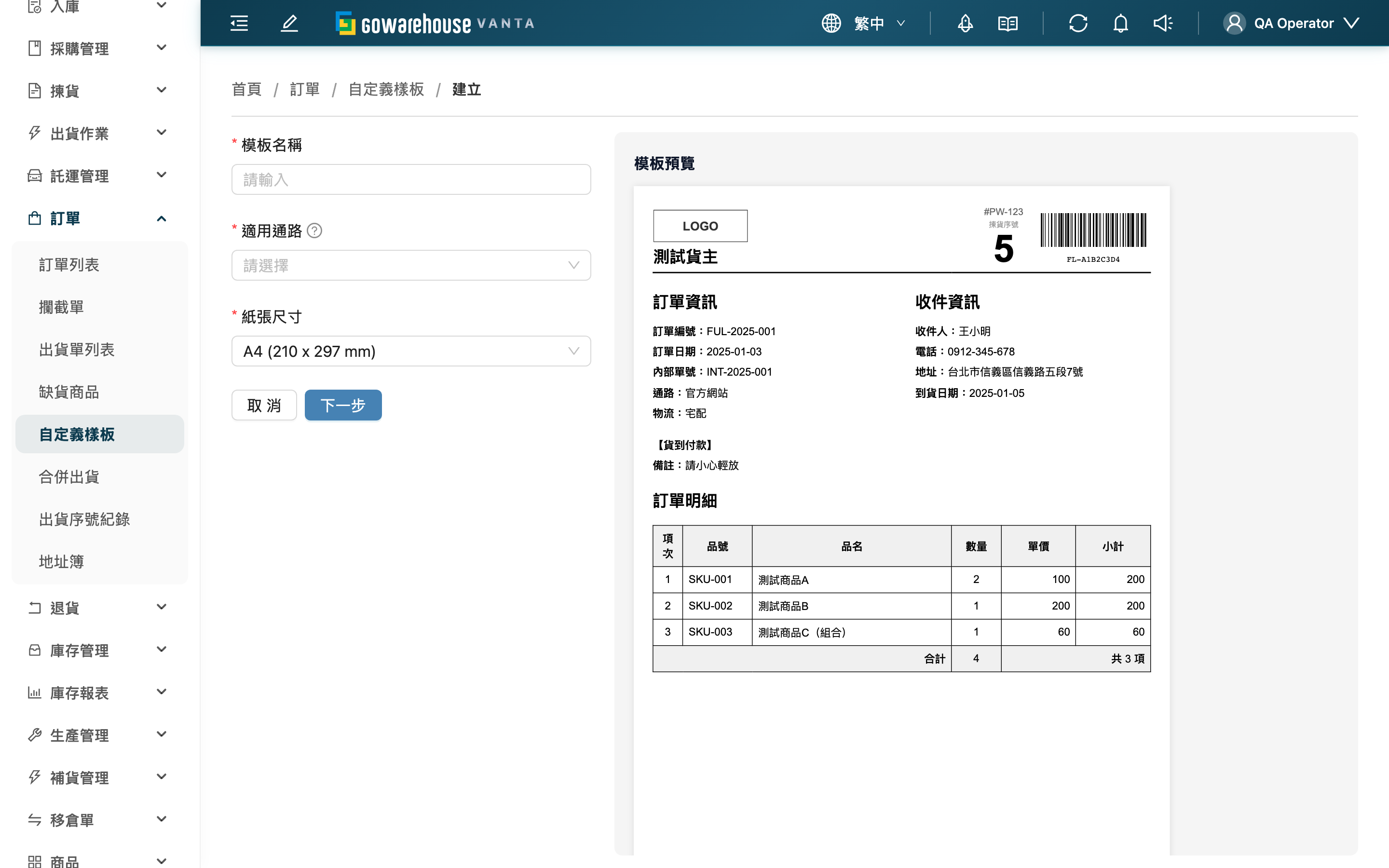
Task: Click the gowarehouse VANTA logo
Action: pyautogui.click(x=435, y=24)
